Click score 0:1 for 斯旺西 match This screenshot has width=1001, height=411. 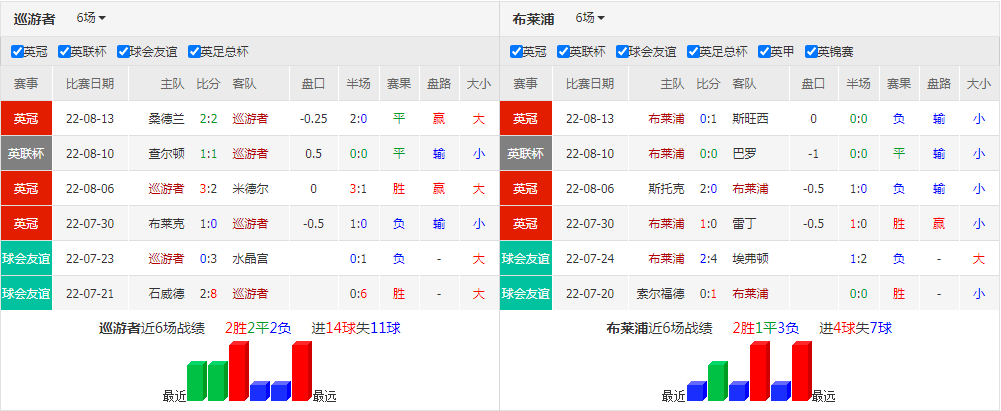pyautogui.click(x=708, y=119)
